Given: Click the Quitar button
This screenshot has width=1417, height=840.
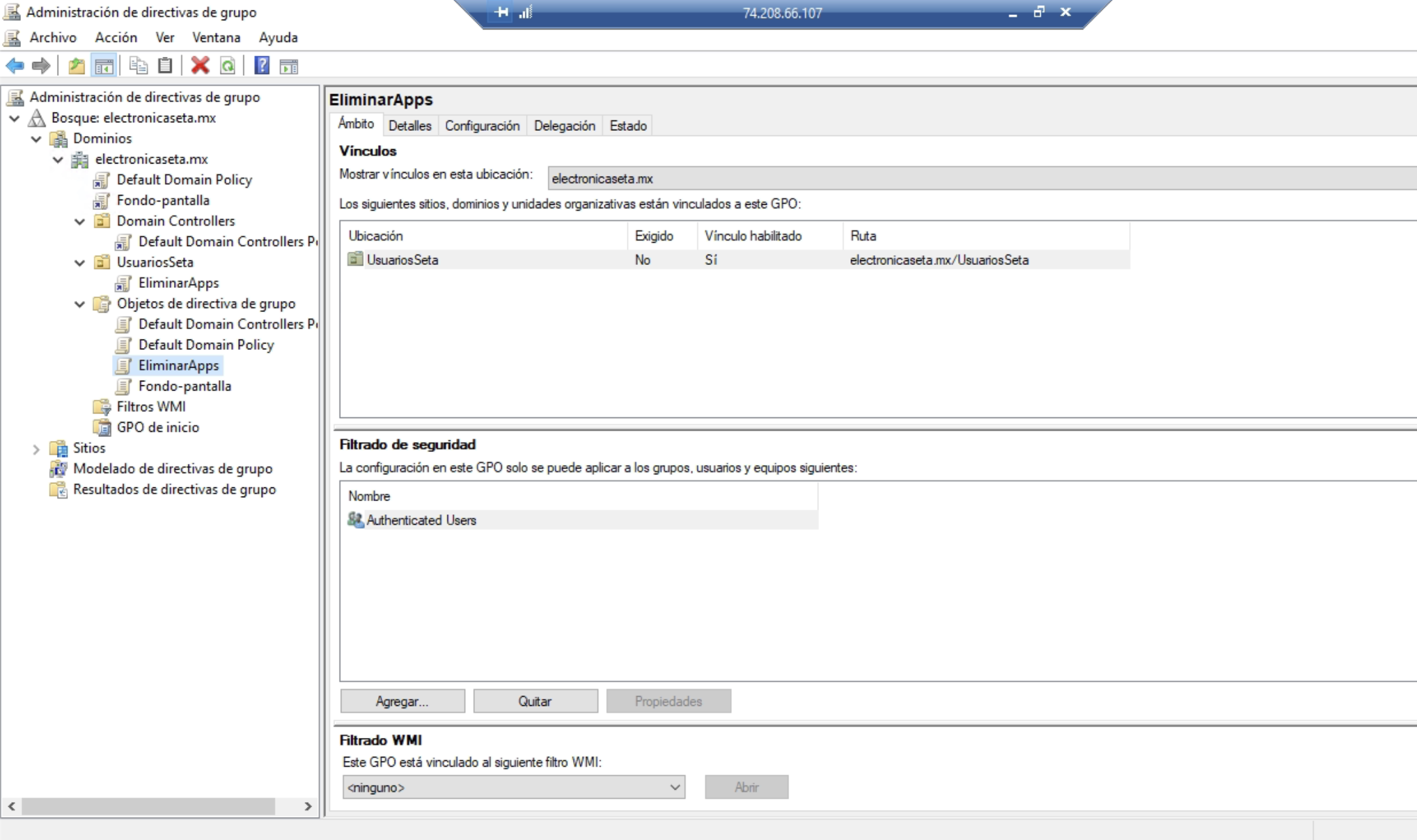Looking at the screenshot, I should pos(535,701).
